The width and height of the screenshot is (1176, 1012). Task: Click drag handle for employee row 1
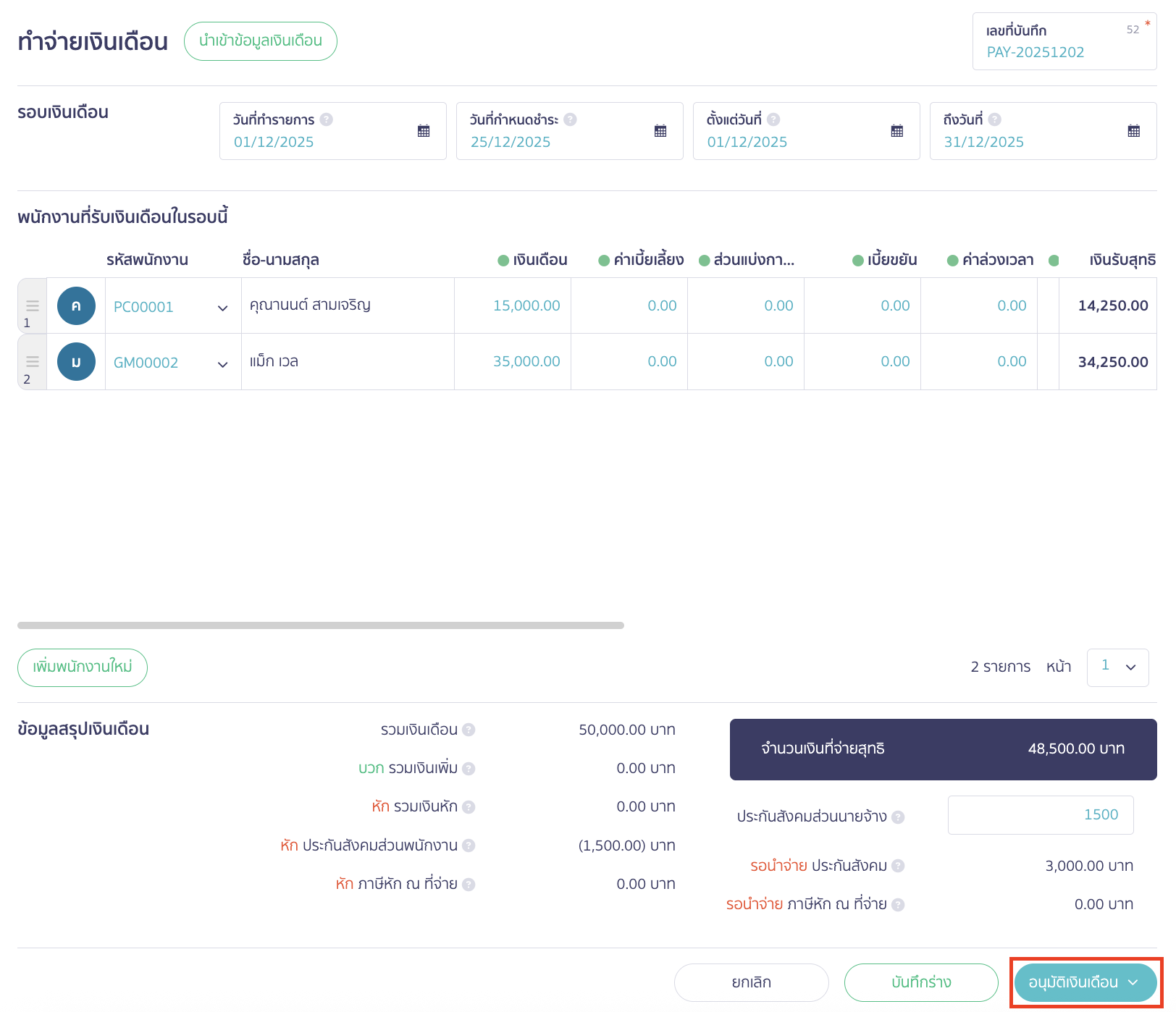pos(33,305)
